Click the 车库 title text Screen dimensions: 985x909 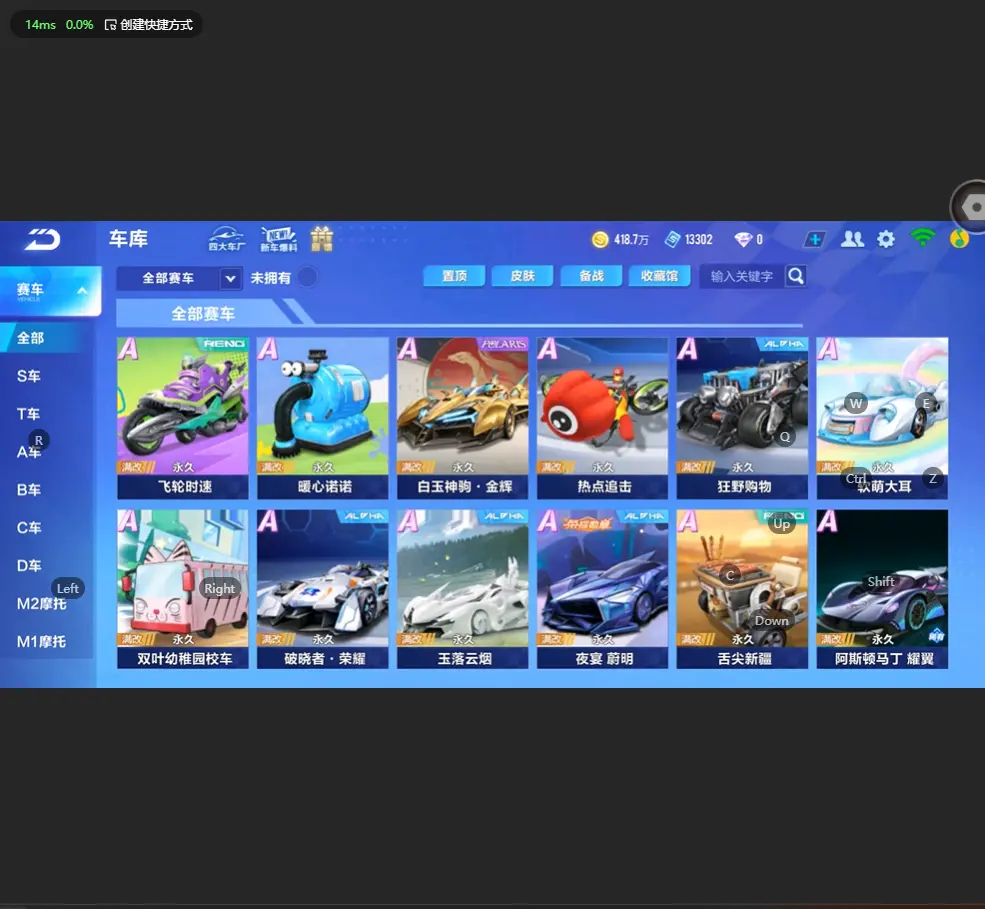(x=128, y=239)
